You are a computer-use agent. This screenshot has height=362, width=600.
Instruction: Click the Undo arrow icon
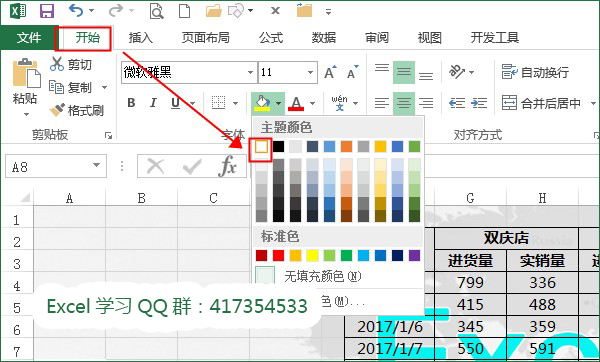point(76,10)
